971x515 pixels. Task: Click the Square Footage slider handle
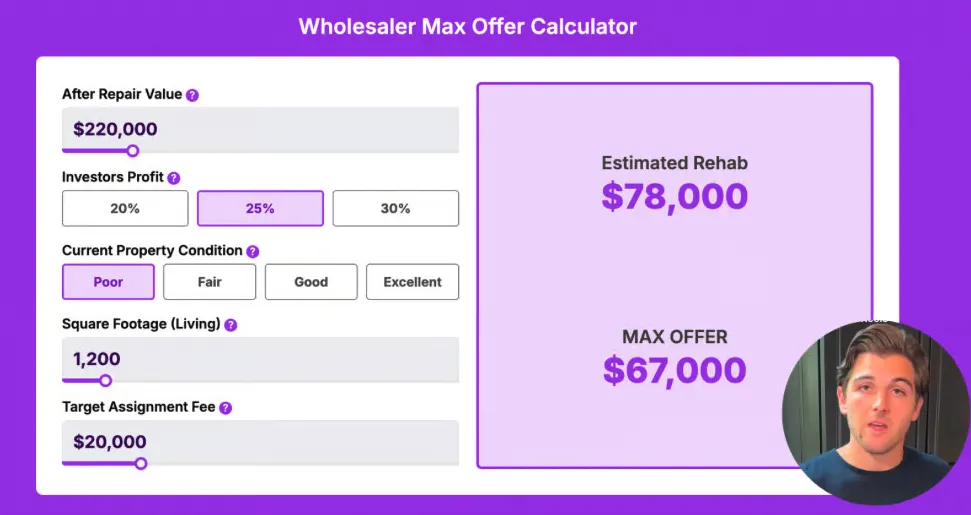coord(106,380)
